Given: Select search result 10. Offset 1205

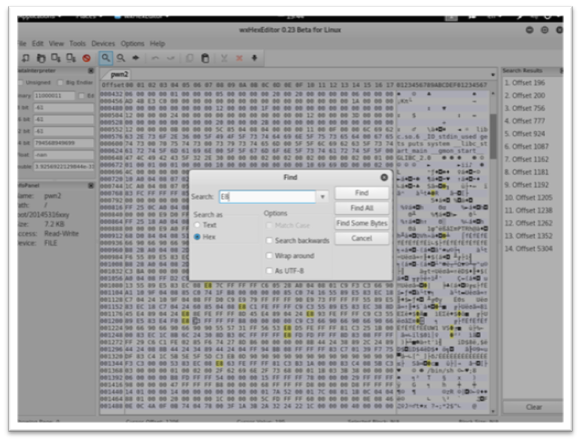Looking at the screenshot, I should click(x=529, y=198).
